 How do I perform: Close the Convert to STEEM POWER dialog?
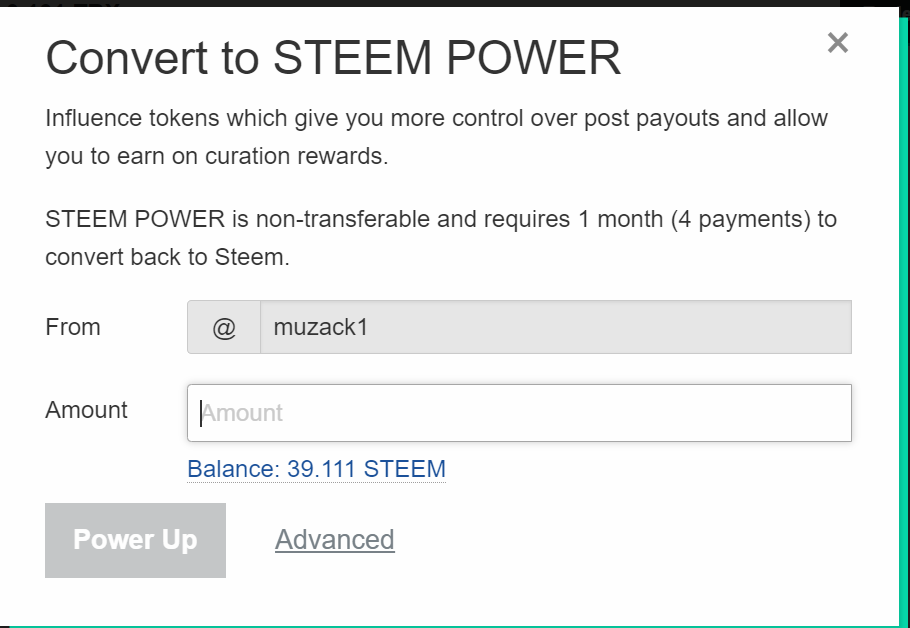point(837,42)
